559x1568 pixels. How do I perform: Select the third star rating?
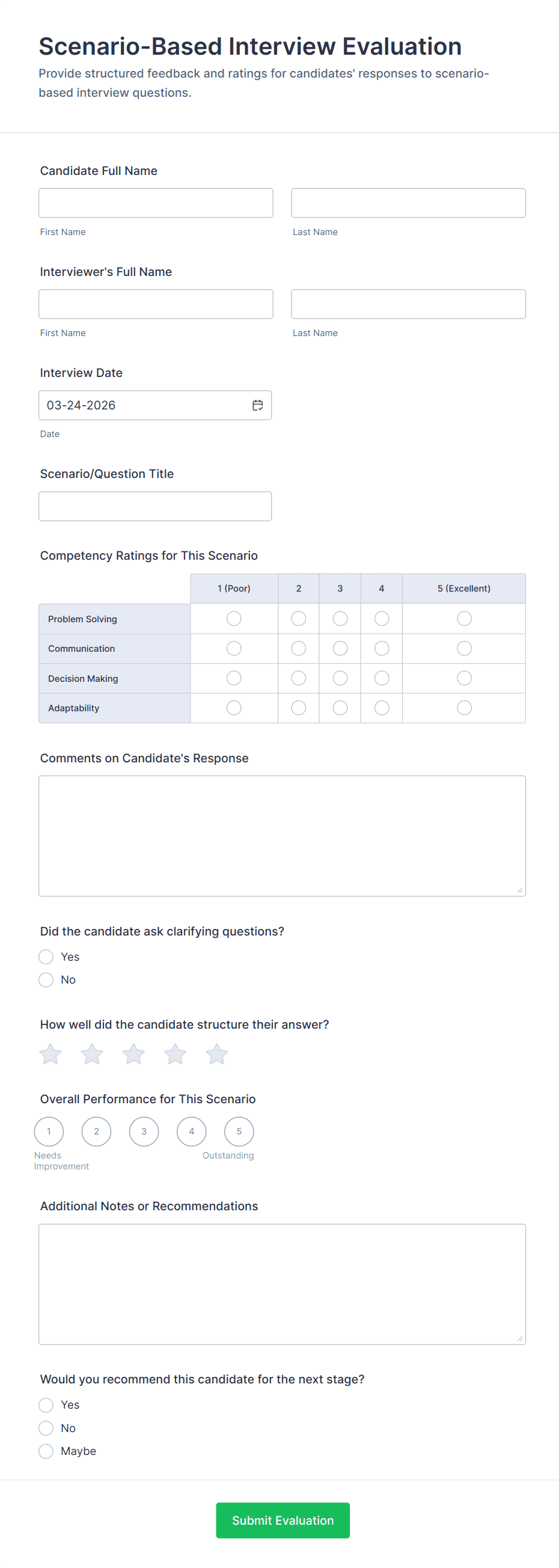click(x=134, y=1054)
